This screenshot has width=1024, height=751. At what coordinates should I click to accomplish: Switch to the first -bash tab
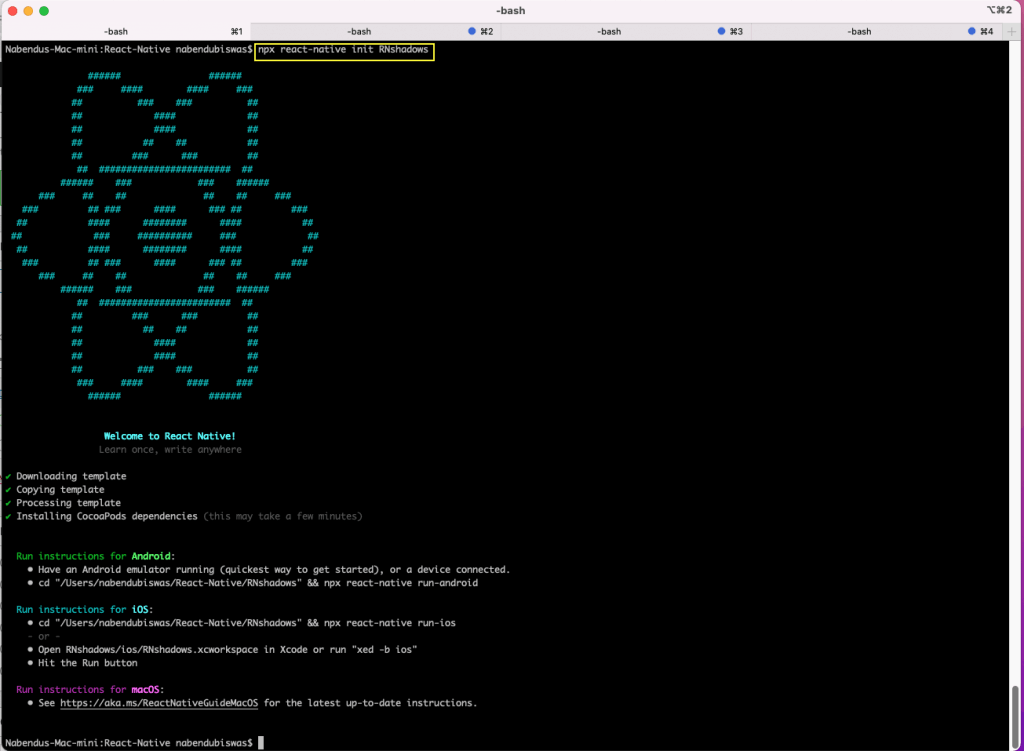click(x=115, y=32)
